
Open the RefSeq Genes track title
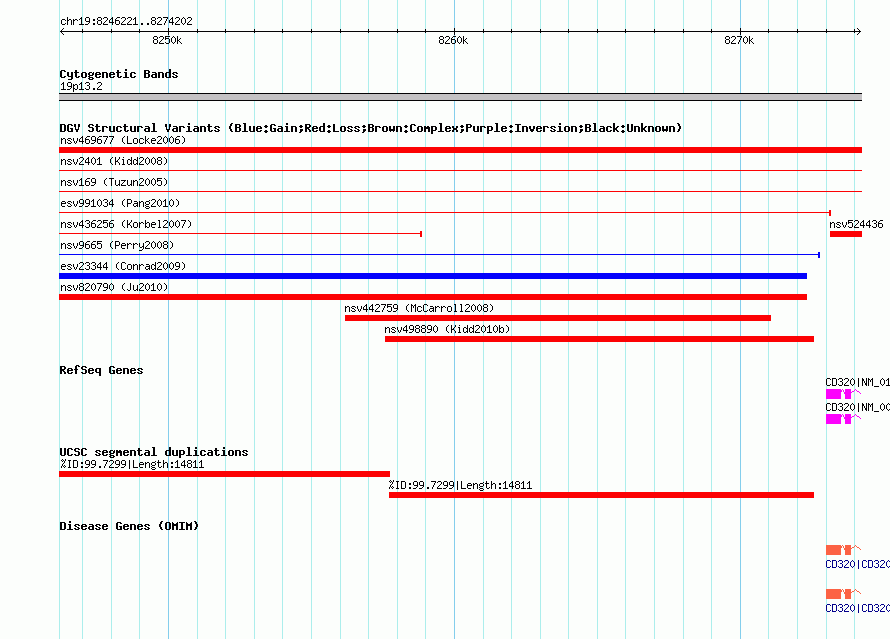101,370
